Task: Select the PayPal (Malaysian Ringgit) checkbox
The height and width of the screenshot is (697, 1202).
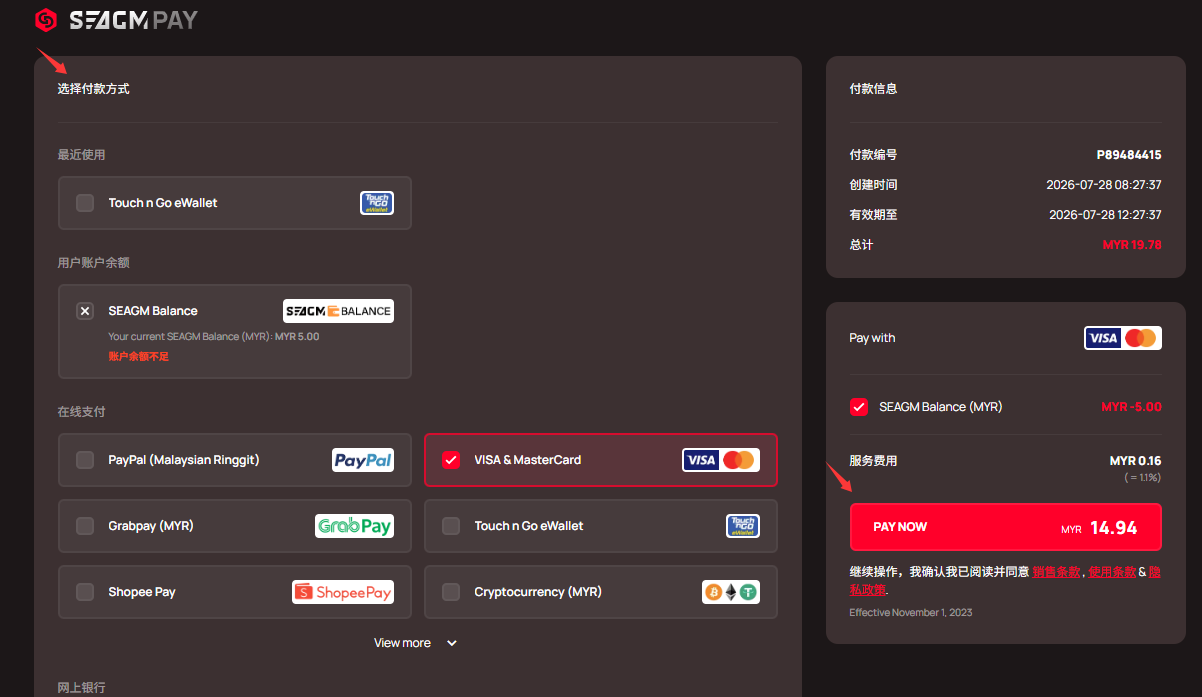Action: tap(85, 460)
